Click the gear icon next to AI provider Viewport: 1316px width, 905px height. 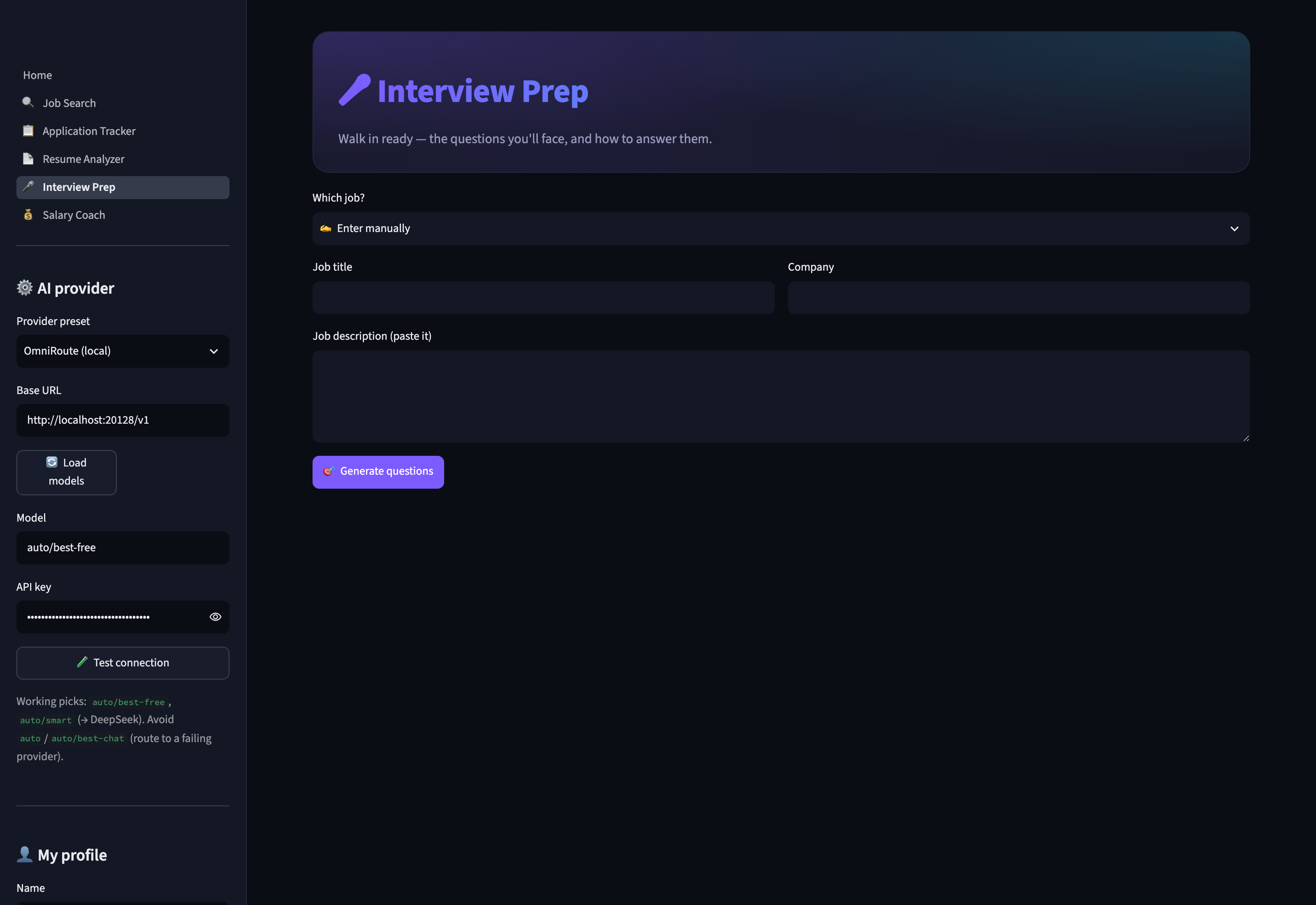tap(24, 288)
